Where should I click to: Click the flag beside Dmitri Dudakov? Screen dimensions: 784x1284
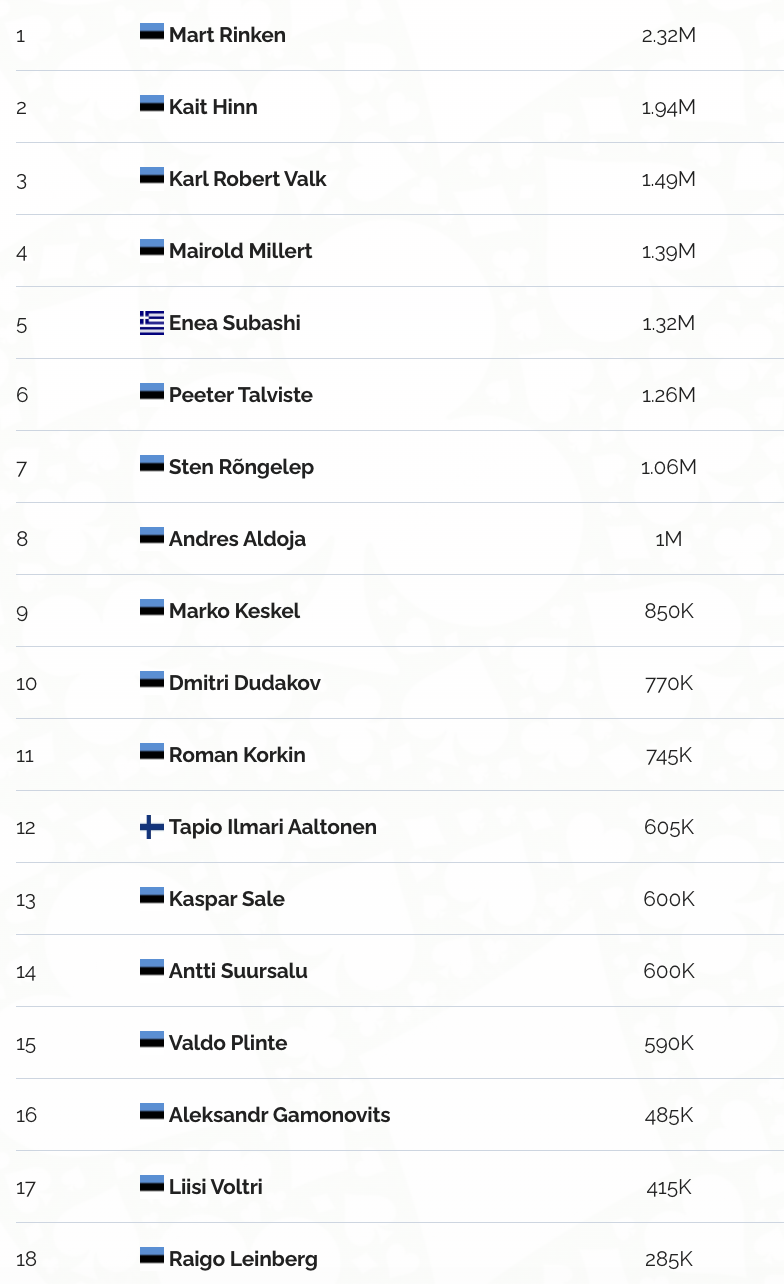point(152,680)
